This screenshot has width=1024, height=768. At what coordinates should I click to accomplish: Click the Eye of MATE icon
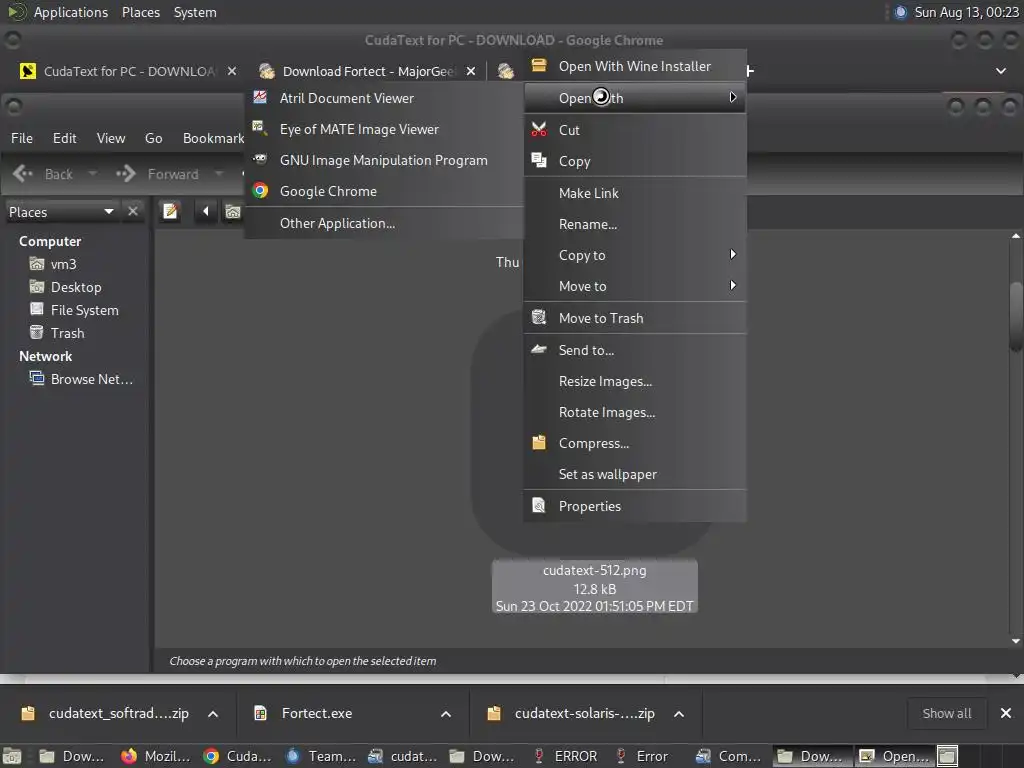[x=260, y=128]
